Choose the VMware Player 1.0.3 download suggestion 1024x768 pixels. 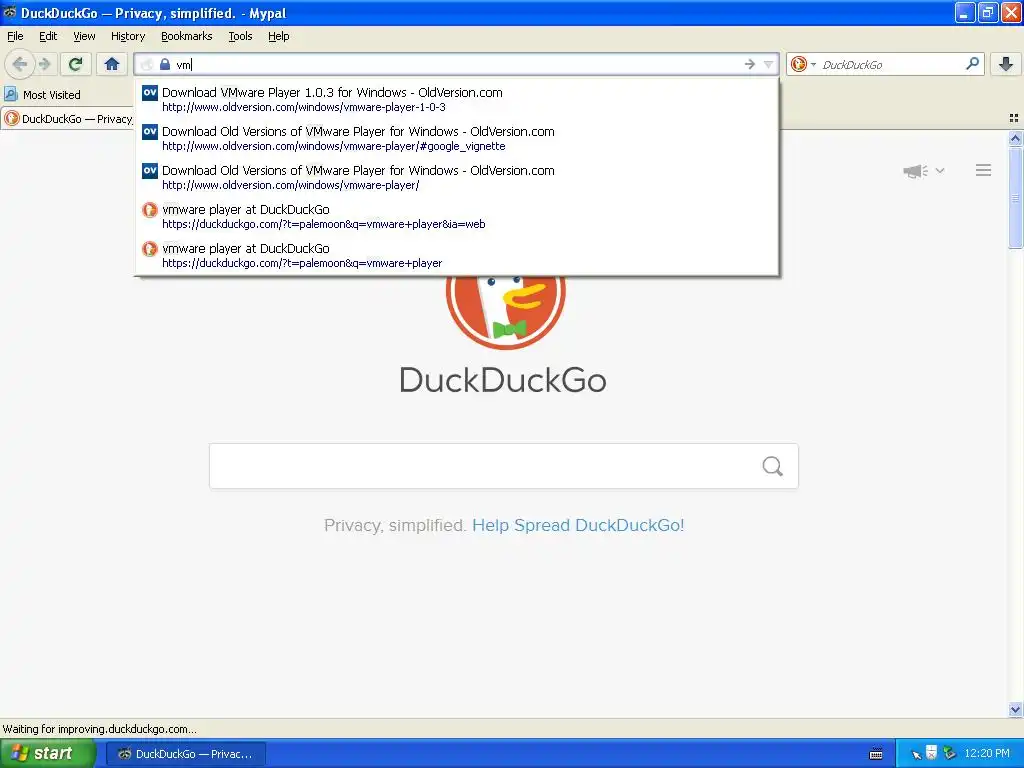coord(457,99)
